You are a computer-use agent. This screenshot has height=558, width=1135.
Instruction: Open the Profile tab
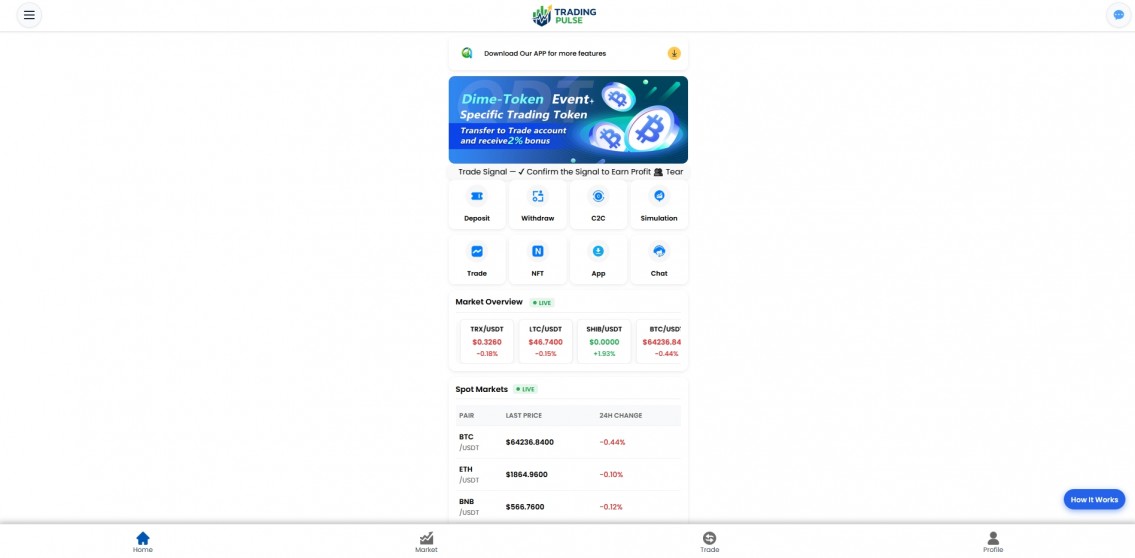[993, 542]
